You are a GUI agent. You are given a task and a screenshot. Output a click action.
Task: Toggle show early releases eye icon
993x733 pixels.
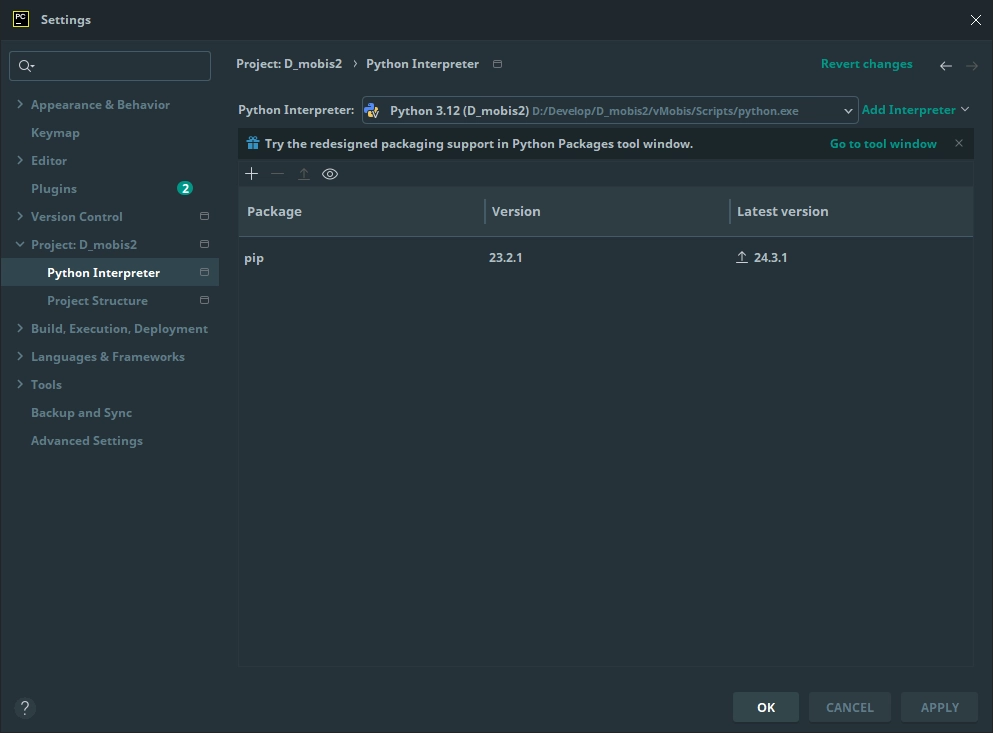tap(330, 174)
